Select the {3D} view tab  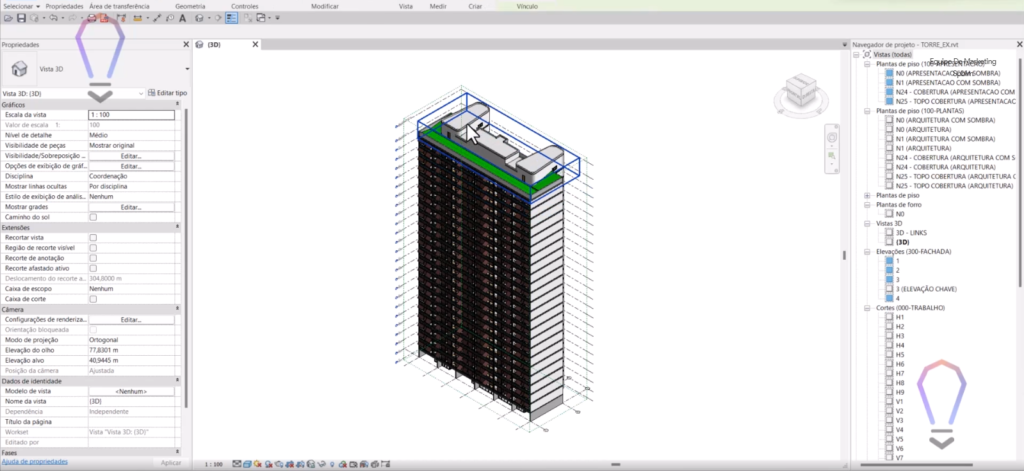[215, 44]
